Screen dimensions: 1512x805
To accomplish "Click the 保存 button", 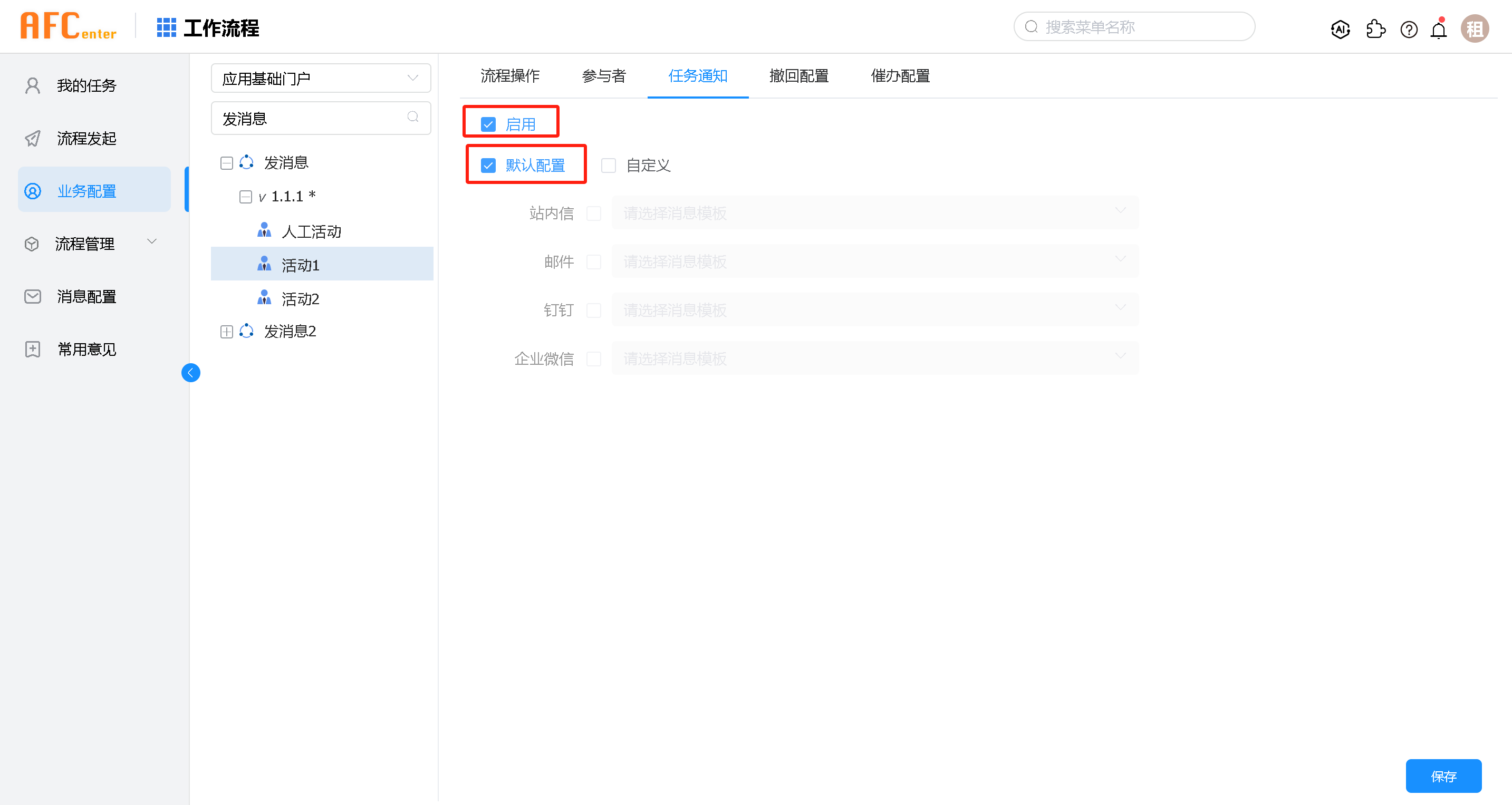I will [x=1443, y=775].
